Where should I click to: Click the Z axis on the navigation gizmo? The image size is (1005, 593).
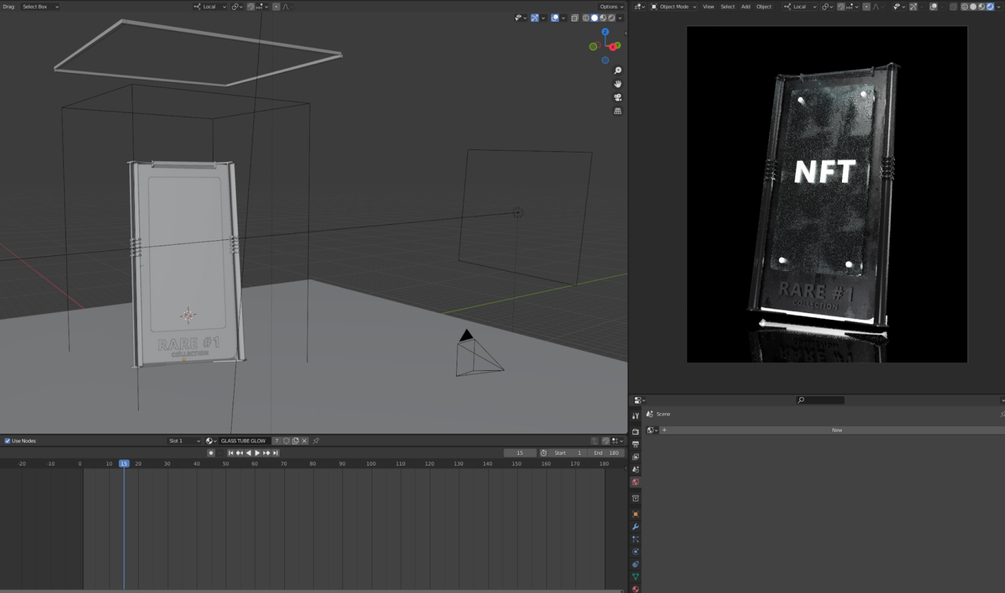(x=605, y=32)
